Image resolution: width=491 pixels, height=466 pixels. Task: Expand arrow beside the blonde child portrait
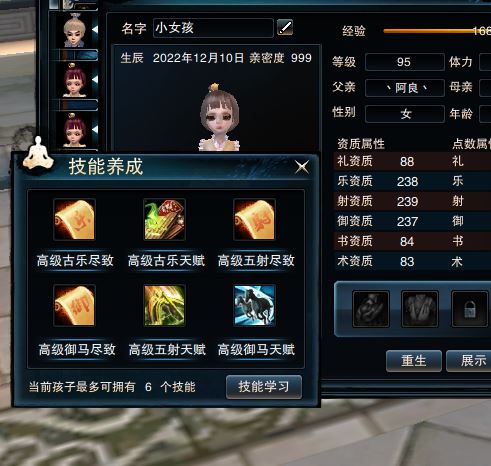pyautogui.click(x=95, y=29)
